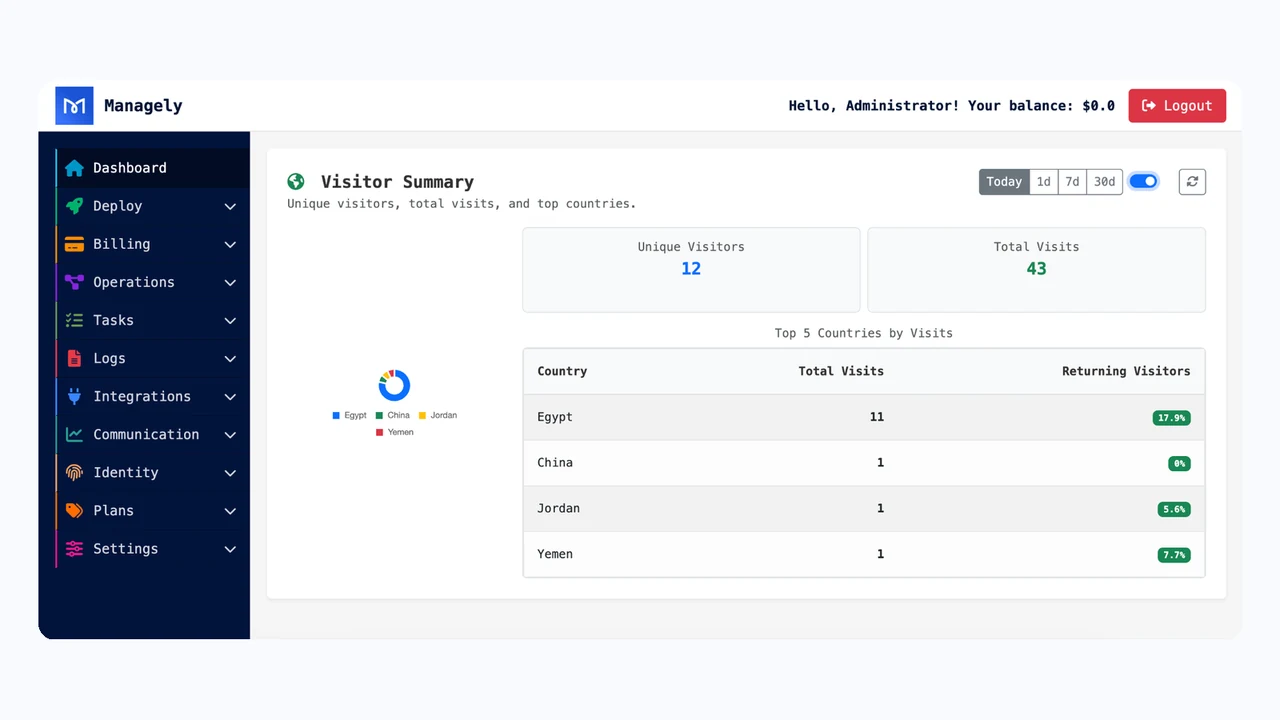The height and width of the screenshot is (720, 1280).
Task: Click the Country column header
Action: click(562, 371)
